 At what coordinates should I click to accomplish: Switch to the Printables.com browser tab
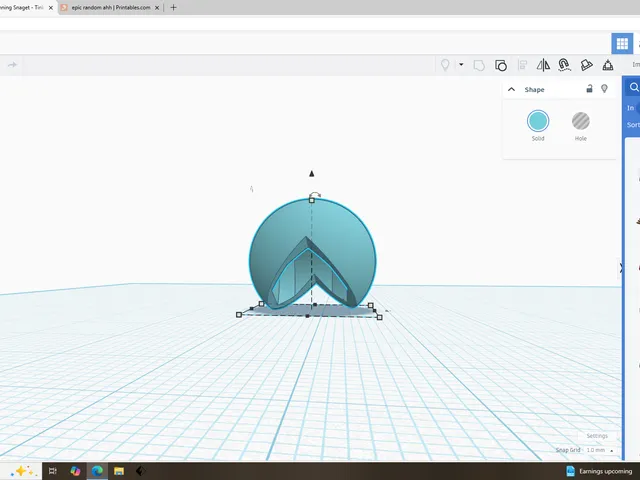pyautogui.click(x=111, y=7)
